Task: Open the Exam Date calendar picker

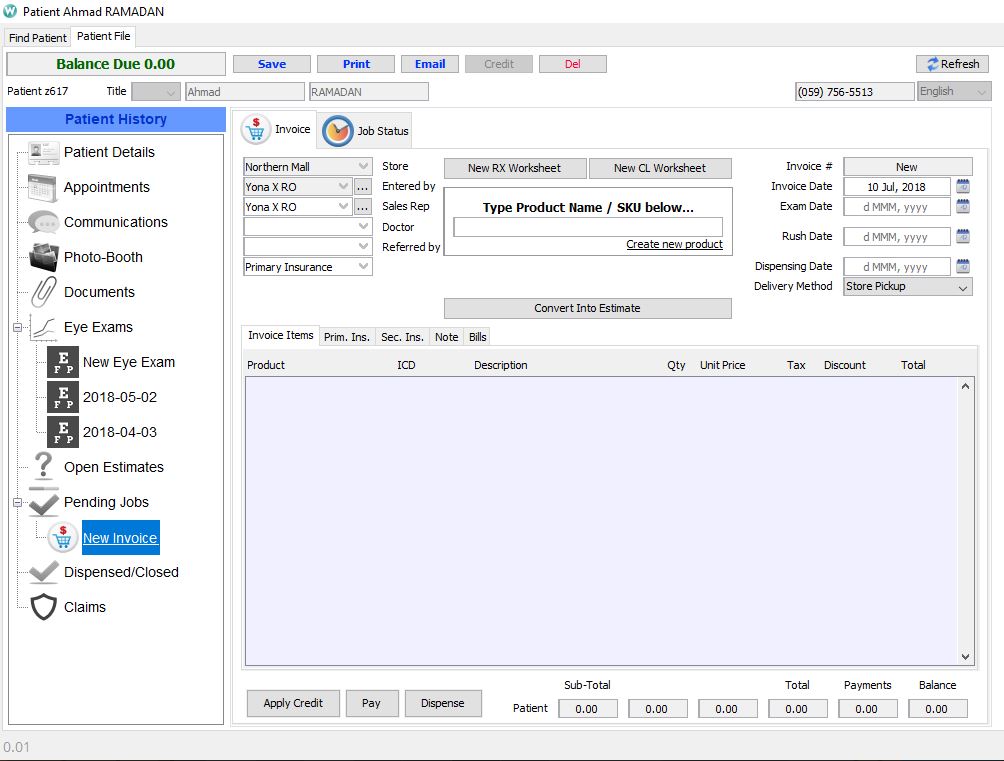Action: [963, 206]
